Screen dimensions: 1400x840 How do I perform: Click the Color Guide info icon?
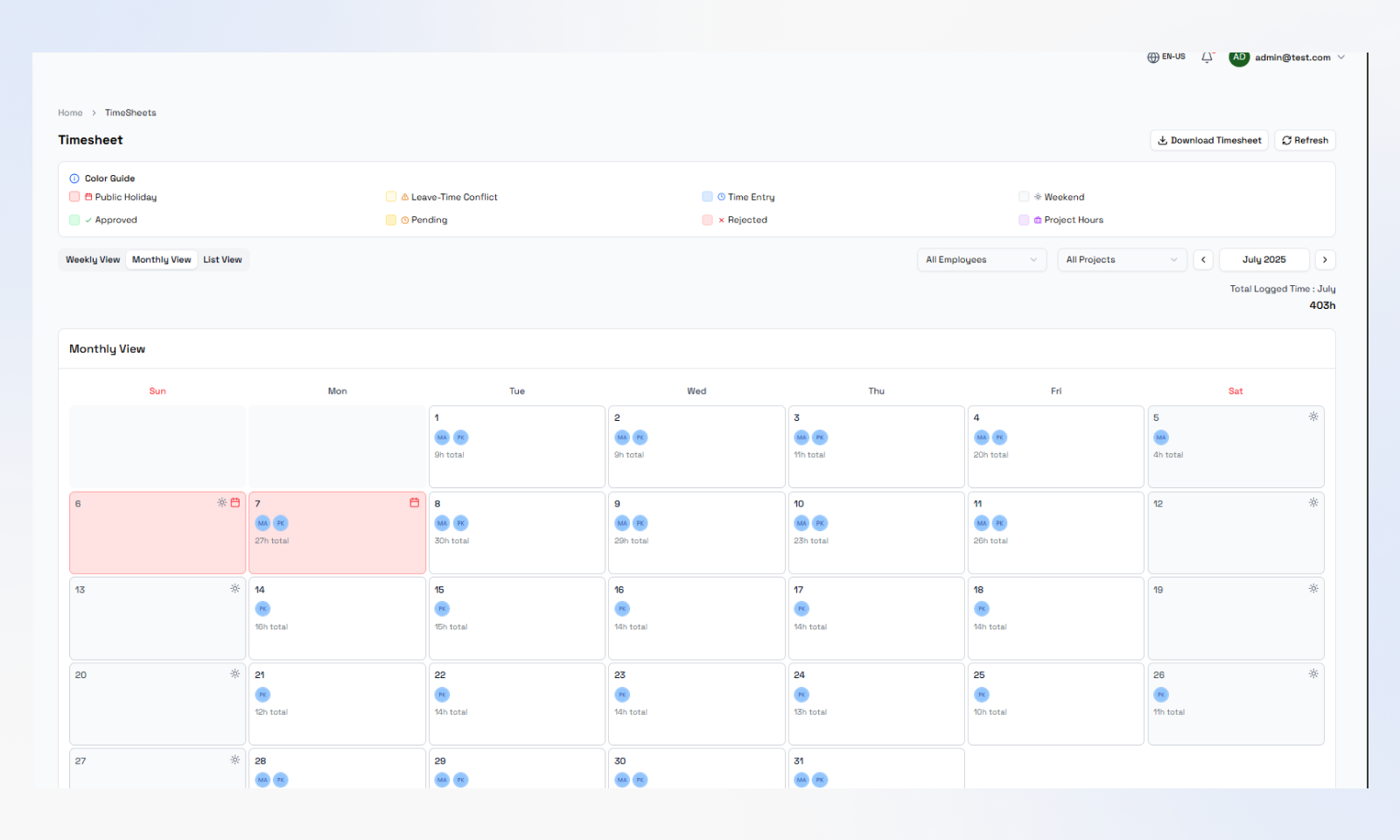[74, 178]
